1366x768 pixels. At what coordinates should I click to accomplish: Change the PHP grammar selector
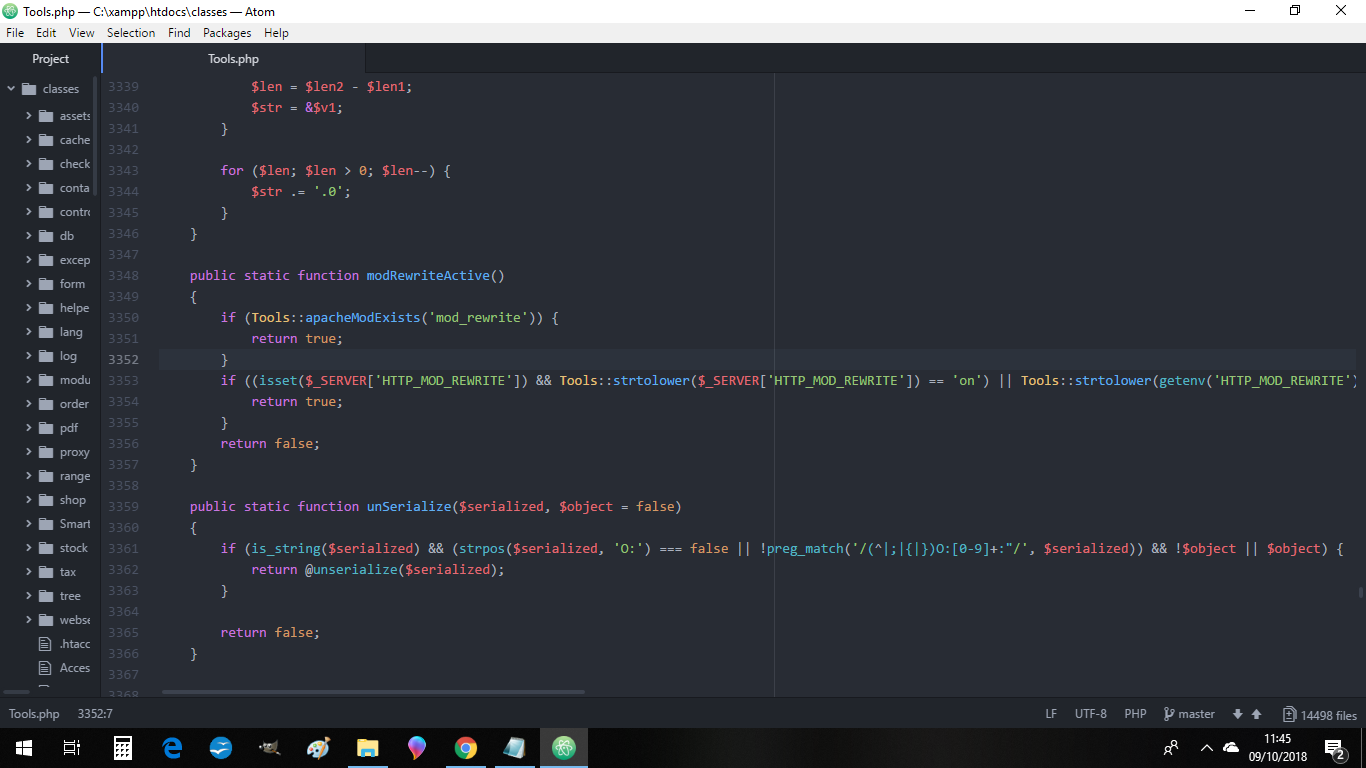tap(1135, 714)
